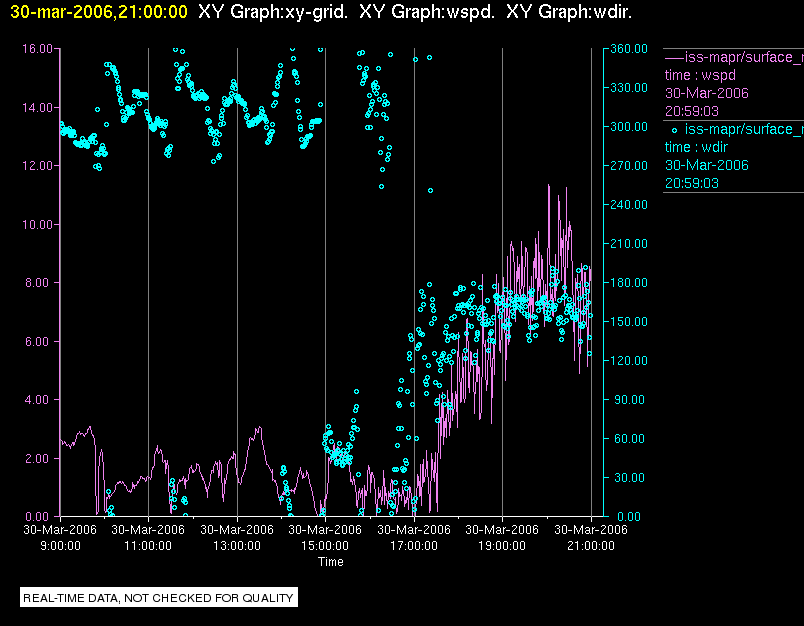Click the 21:00:00 x-axis tick label
Viewport: 804px width, 626px height.
[590, 546]
